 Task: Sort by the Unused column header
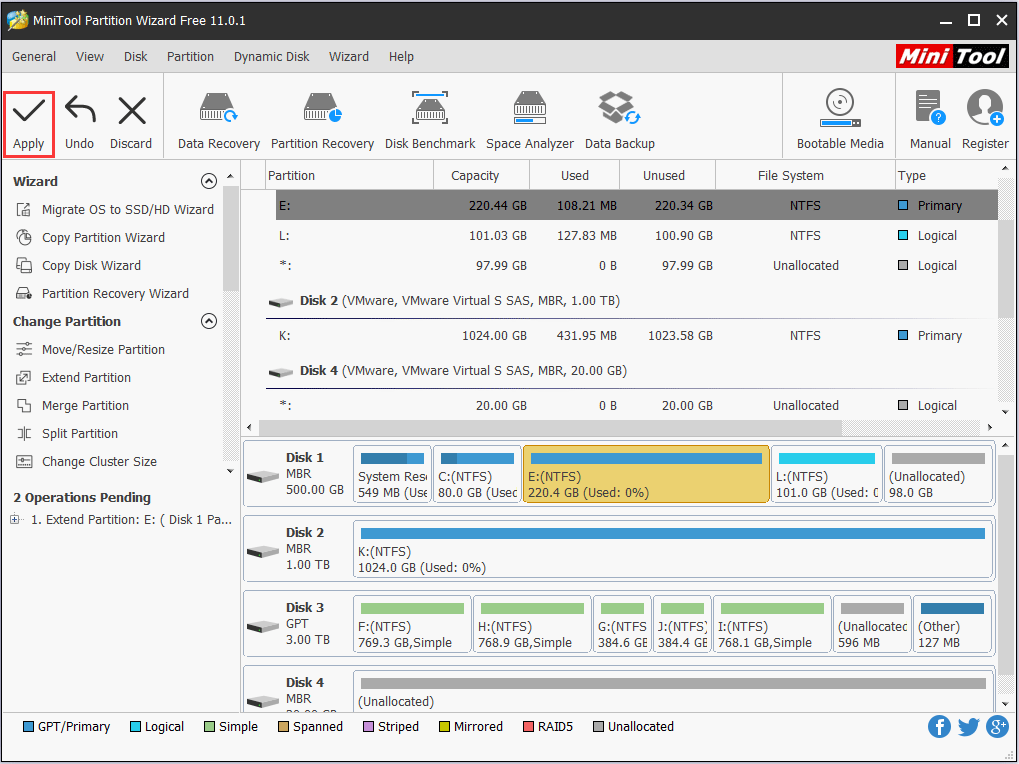click(667, 175)
